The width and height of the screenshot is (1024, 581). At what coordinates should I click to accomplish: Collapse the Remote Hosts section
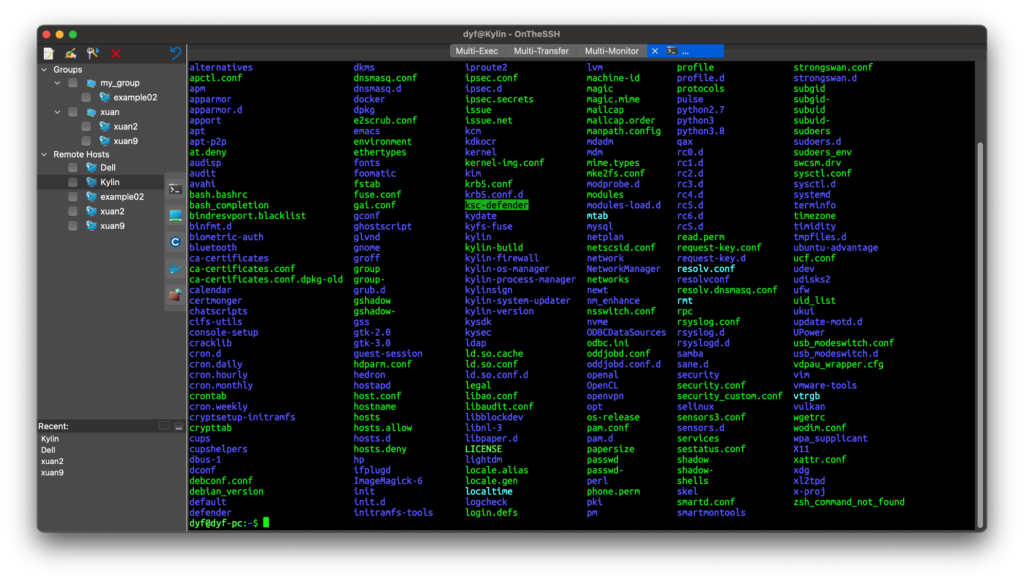[x=44, y=155]
